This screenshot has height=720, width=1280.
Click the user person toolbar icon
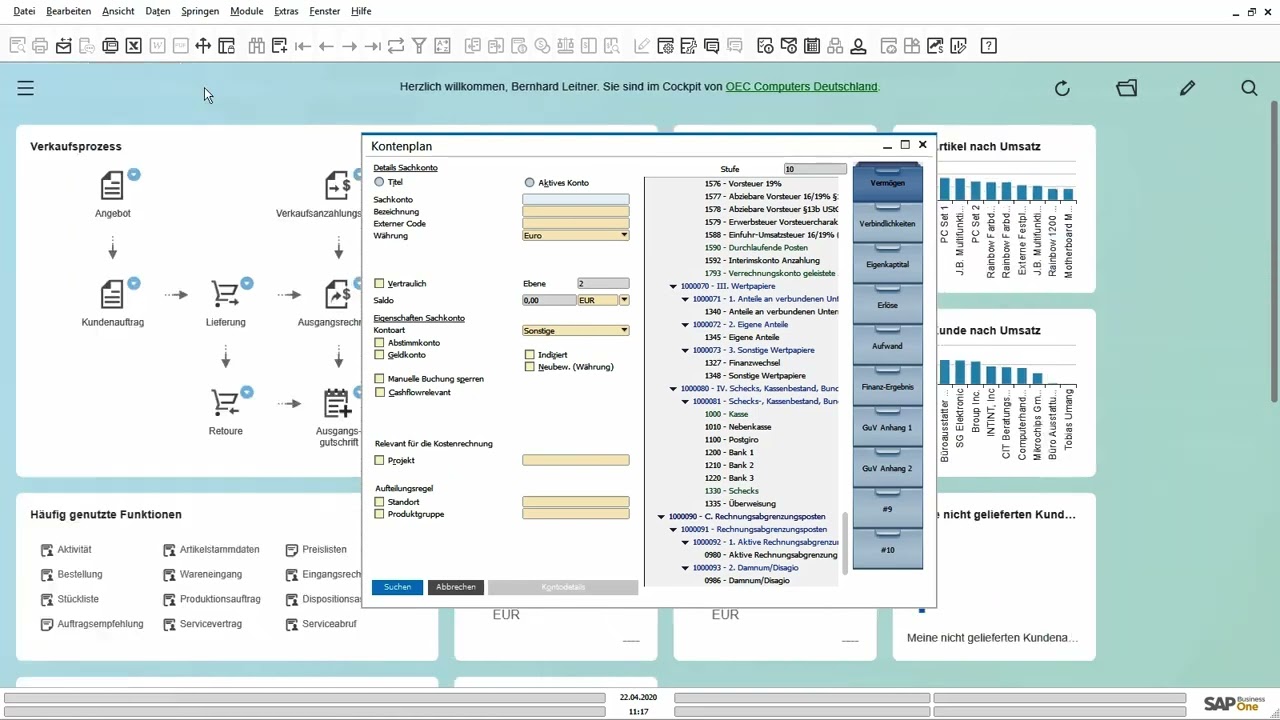(858, 46)
